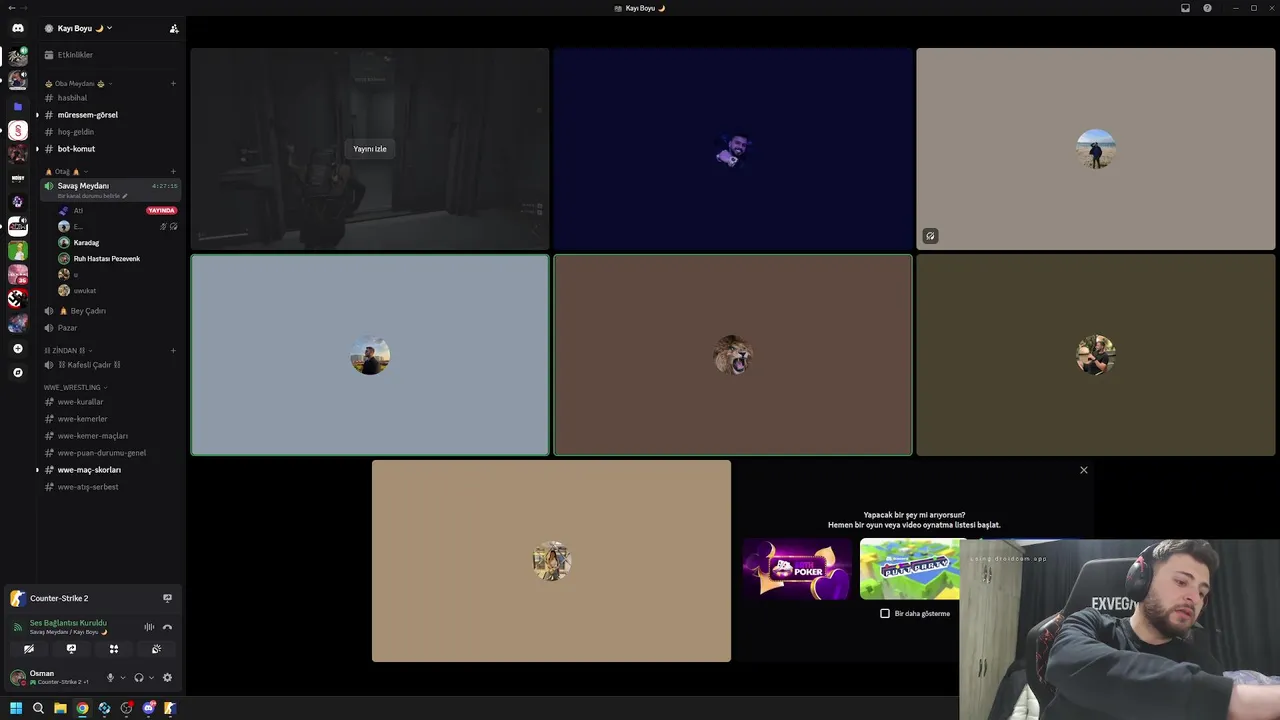Open user settings gear icon
This screenshot has height=720, width=1280.
(x=167, y=678)
